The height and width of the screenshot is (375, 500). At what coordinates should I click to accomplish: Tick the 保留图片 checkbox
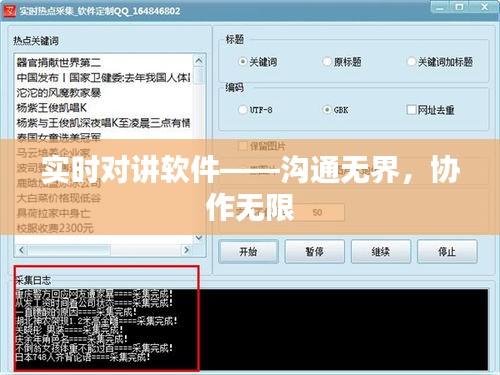coord(243,146)
